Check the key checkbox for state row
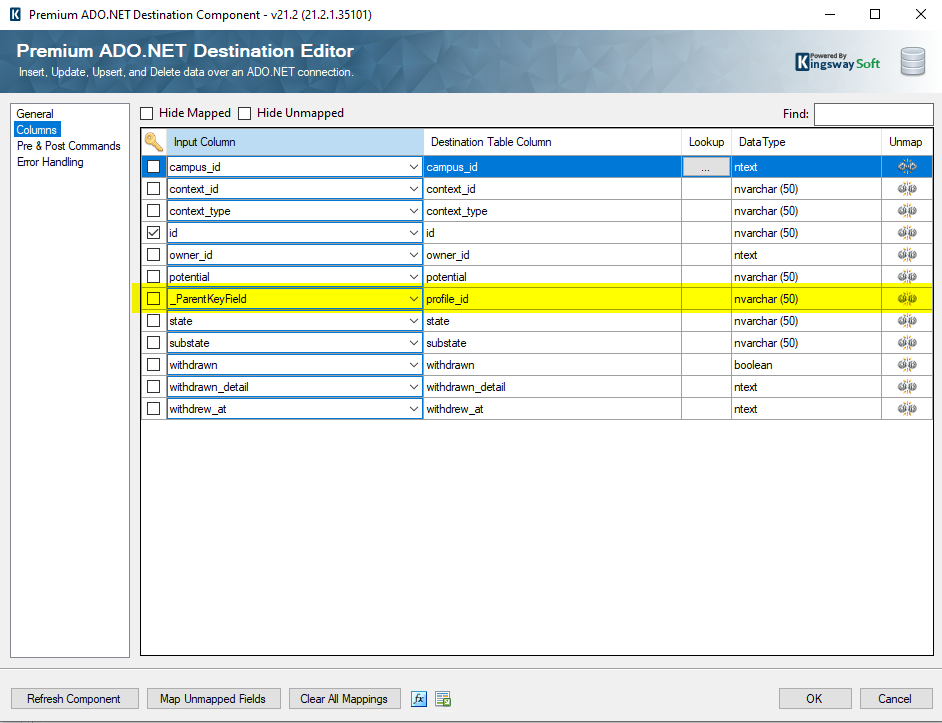The image size is (942, 723). coord(154,320)
